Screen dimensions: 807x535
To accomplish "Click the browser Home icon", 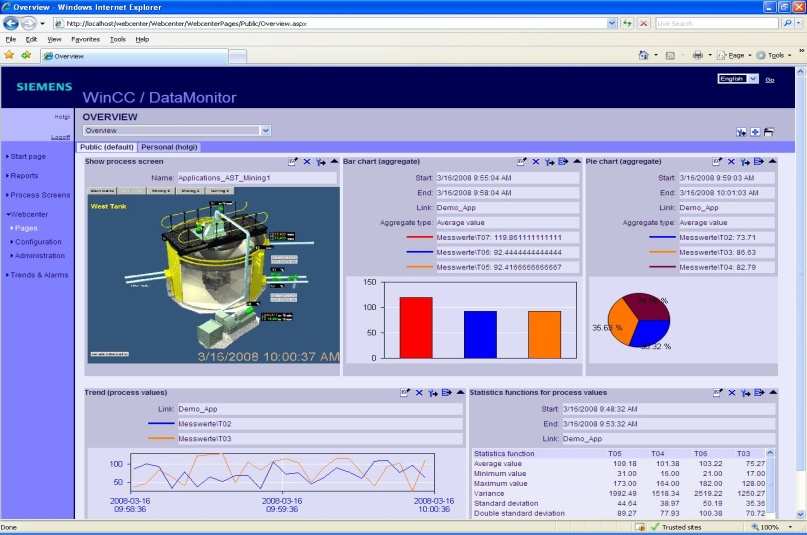I will pyautogui.click(x=643, y=55).
